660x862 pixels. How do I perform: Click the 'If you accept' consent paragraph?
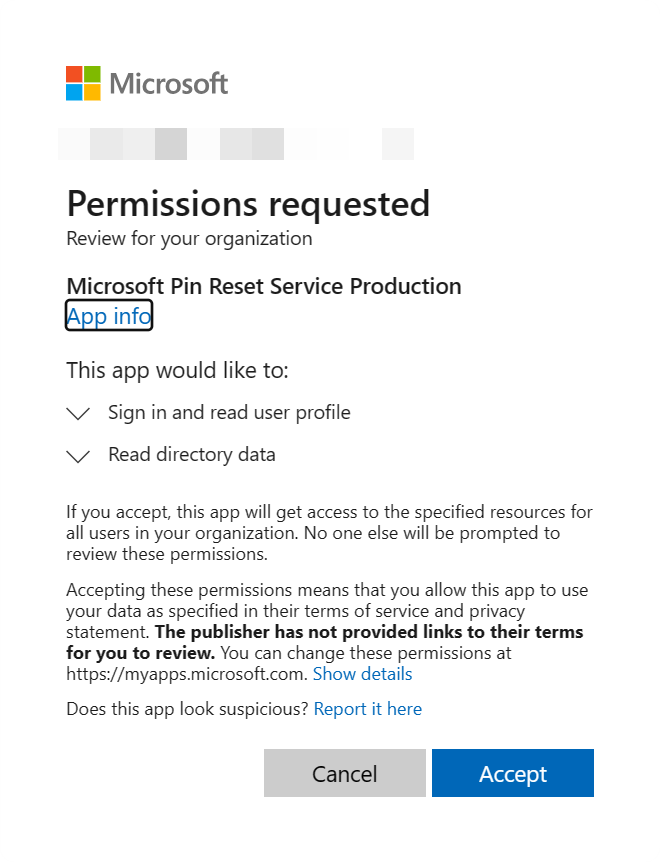(329, 532)
